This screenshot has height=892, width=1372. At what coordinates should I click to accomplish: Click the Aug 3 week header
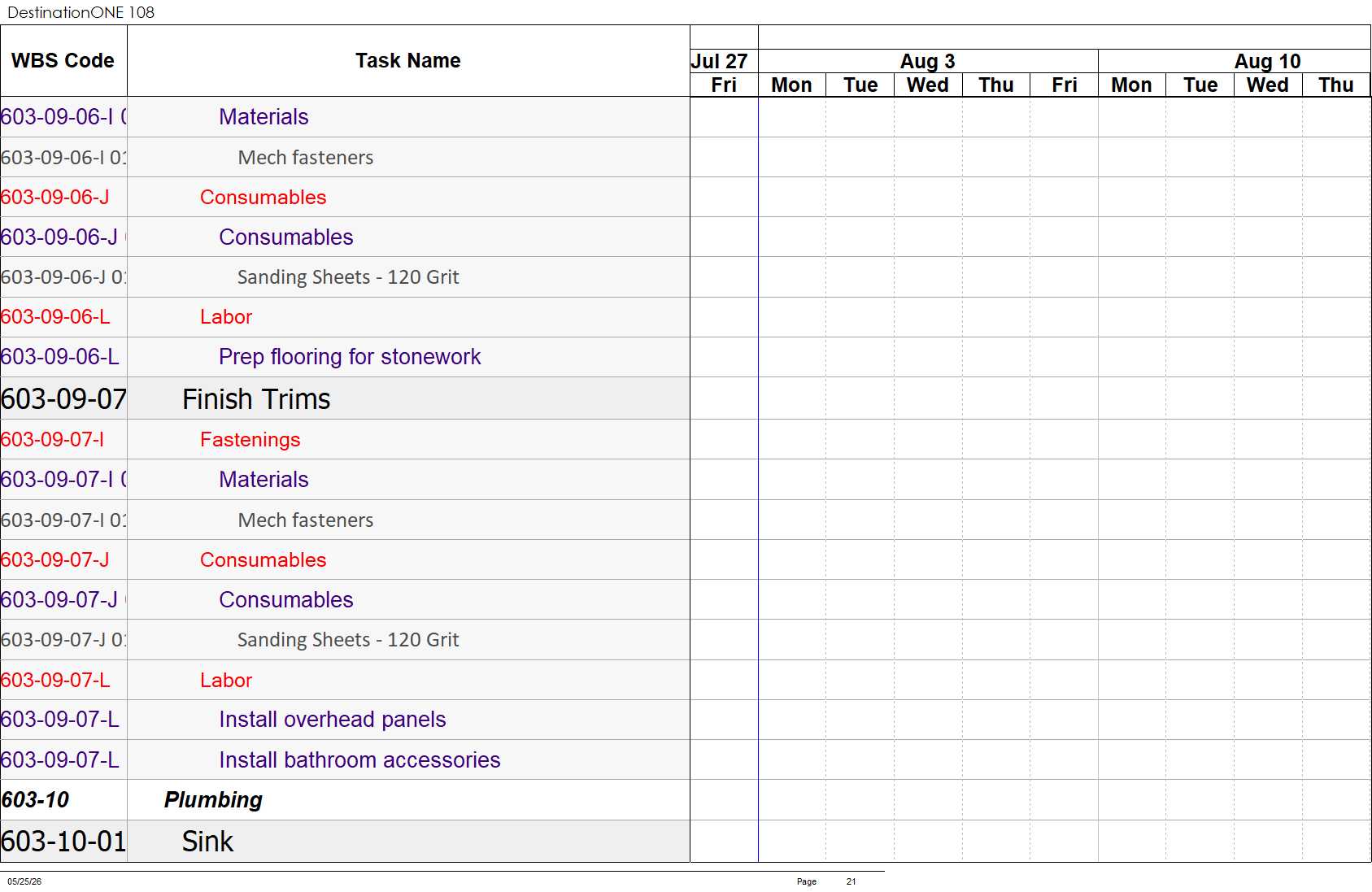tap(928, 61)
